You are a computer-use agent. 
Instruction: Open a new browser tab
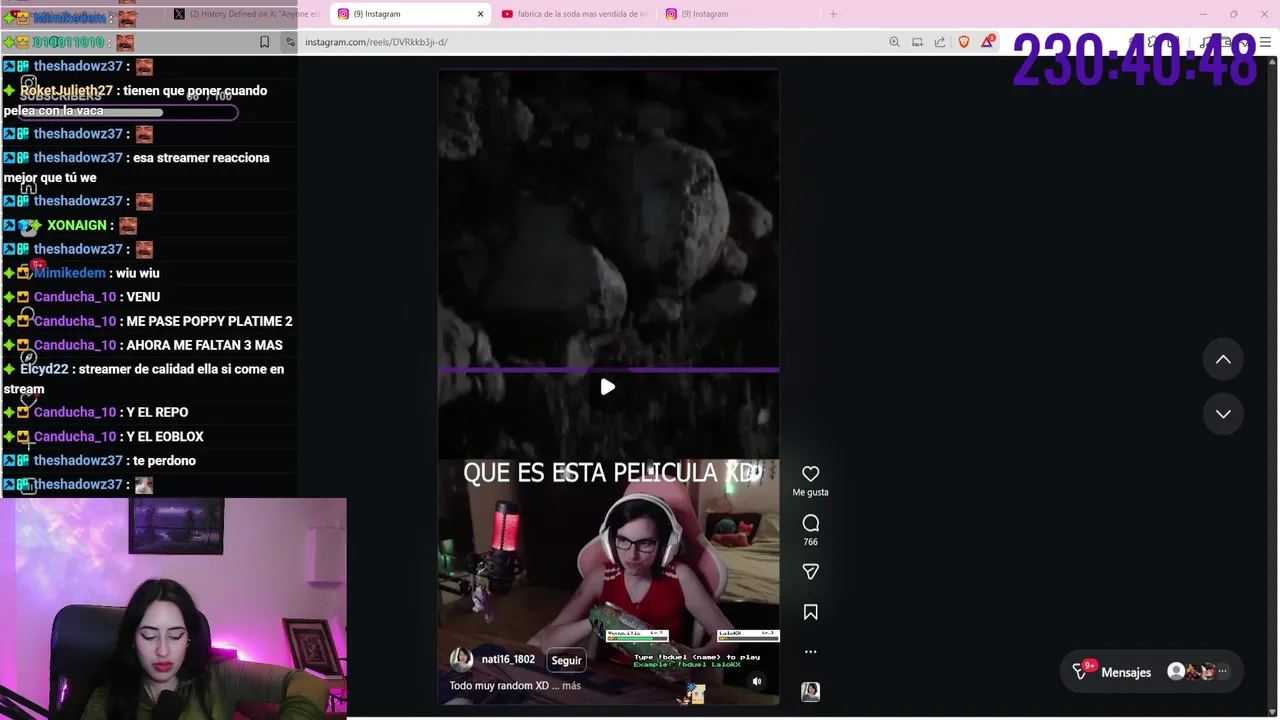[x=833, y=14]
